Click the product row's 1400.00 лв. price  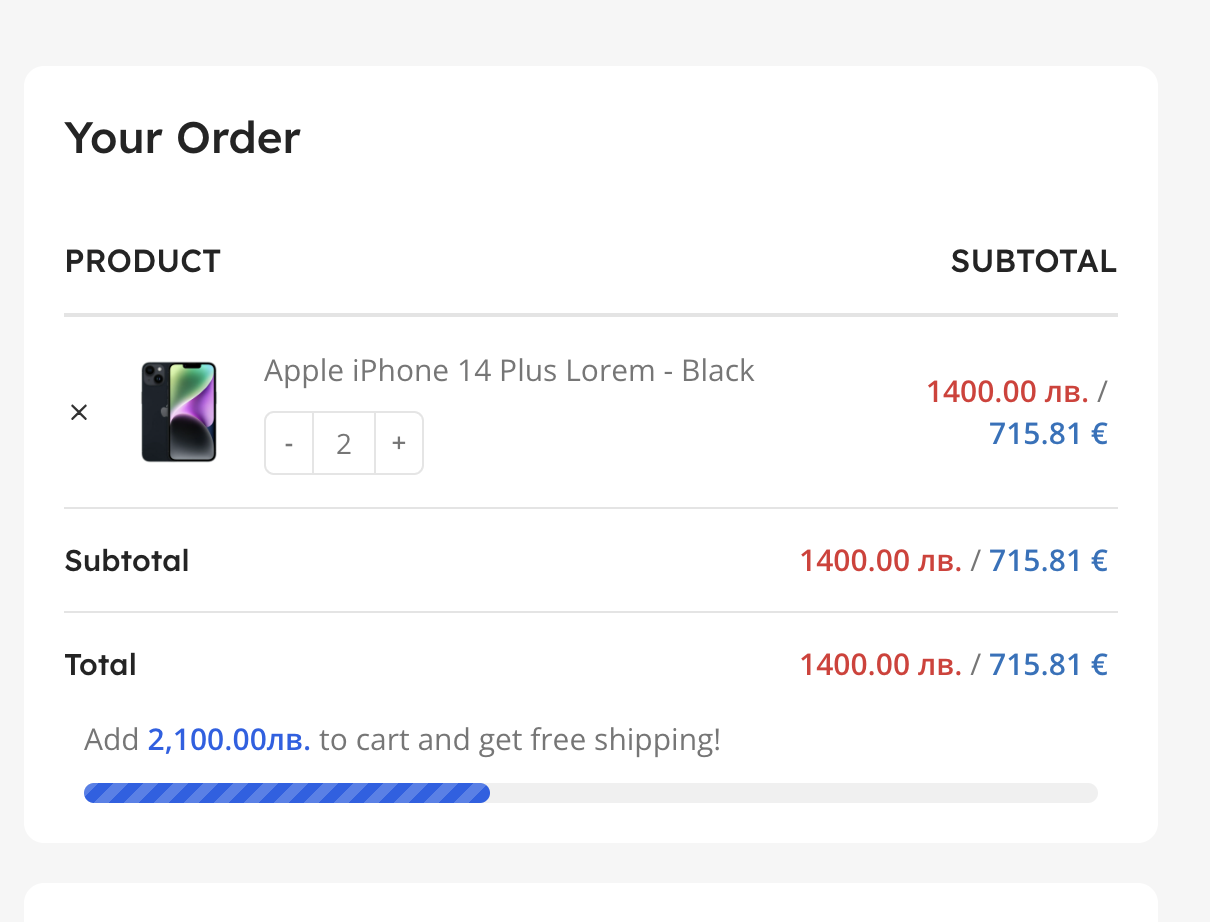pos(1007,392)
